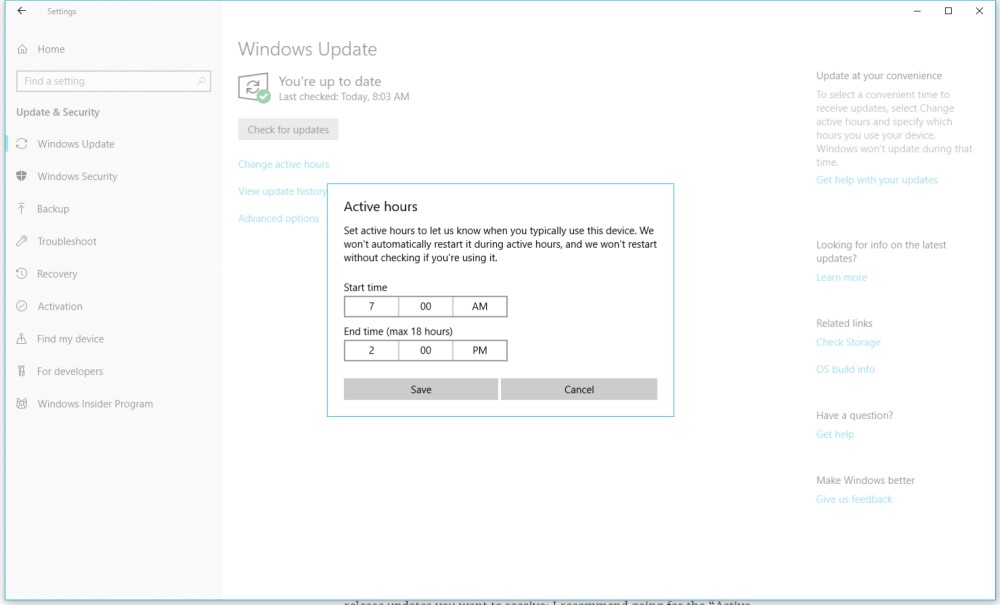This screenshot has width=1000, height=605.
Task: Click the Find a setting search box
Action: tap(114, 81)
